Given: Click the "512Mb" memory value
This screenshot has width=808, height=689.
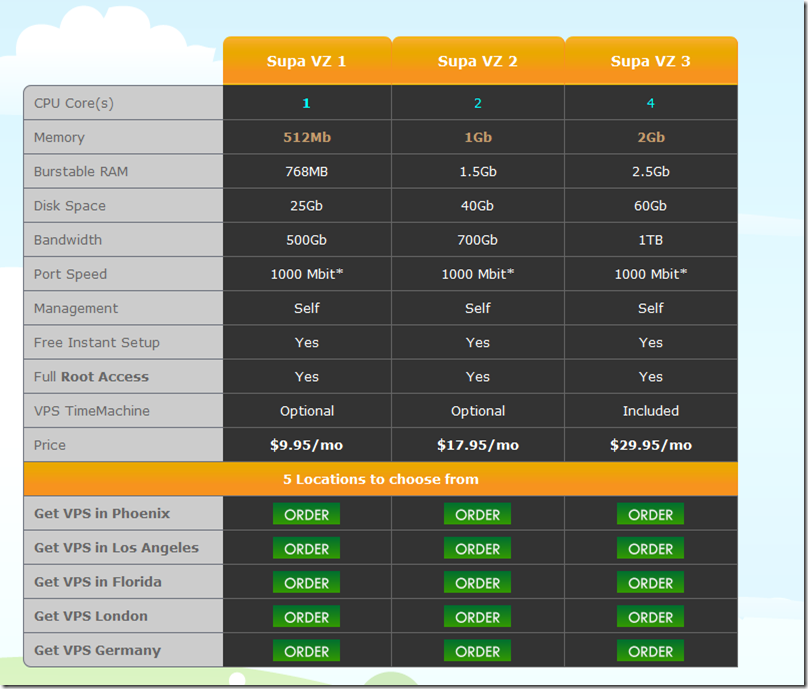Looking at the screenshot, I should [x=307, y=137].
